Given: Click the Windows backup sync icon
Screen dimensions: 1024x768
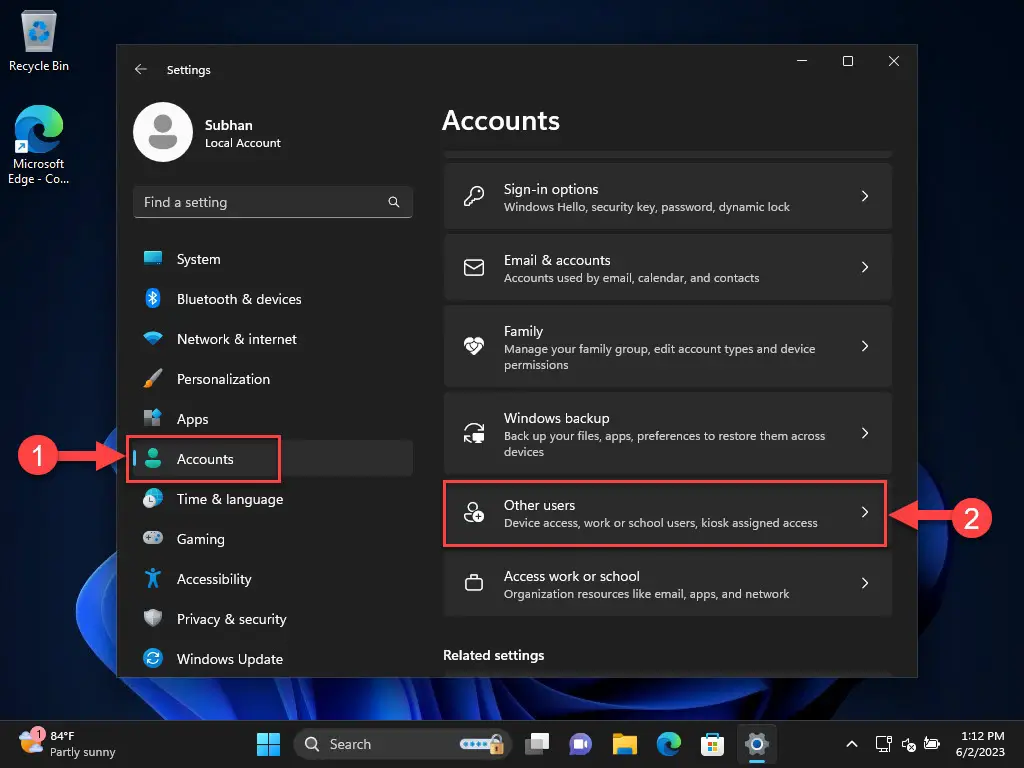Looking at the screenshot, I should [x=473, y=433].
